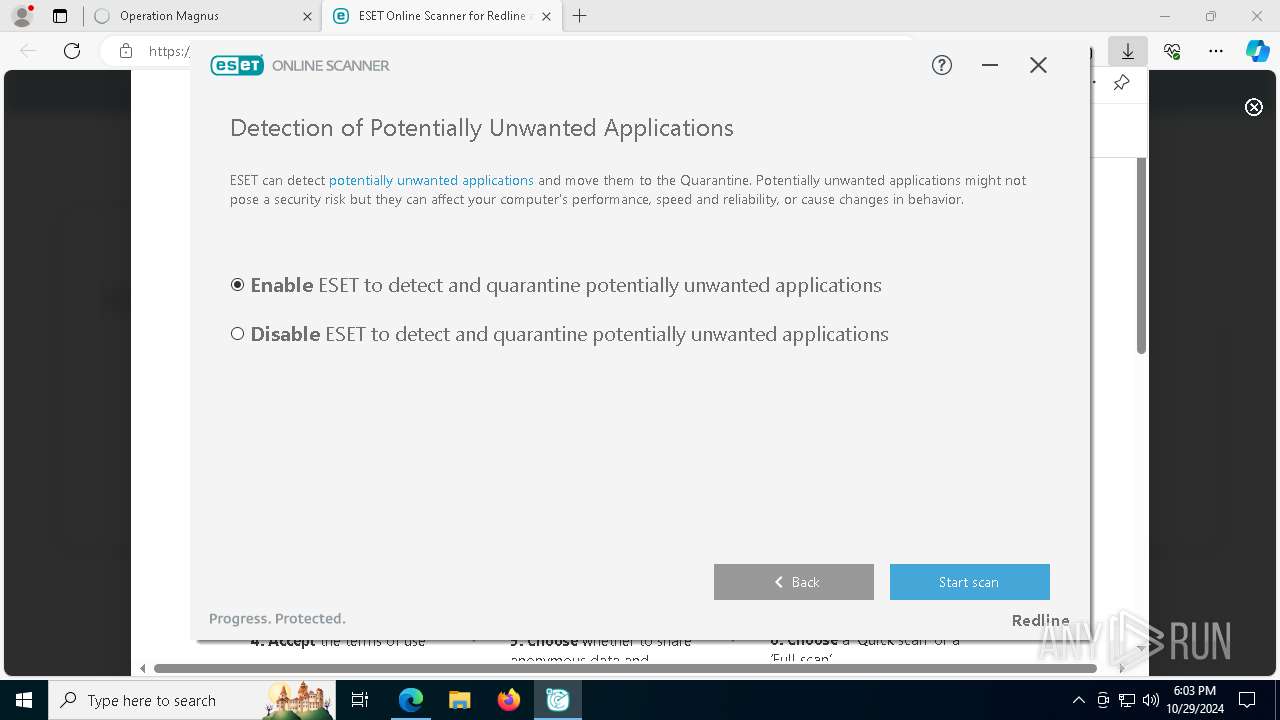Open browser essentials heart icon
This screenshot has width=1280, height=720.
click(1172, 51)
